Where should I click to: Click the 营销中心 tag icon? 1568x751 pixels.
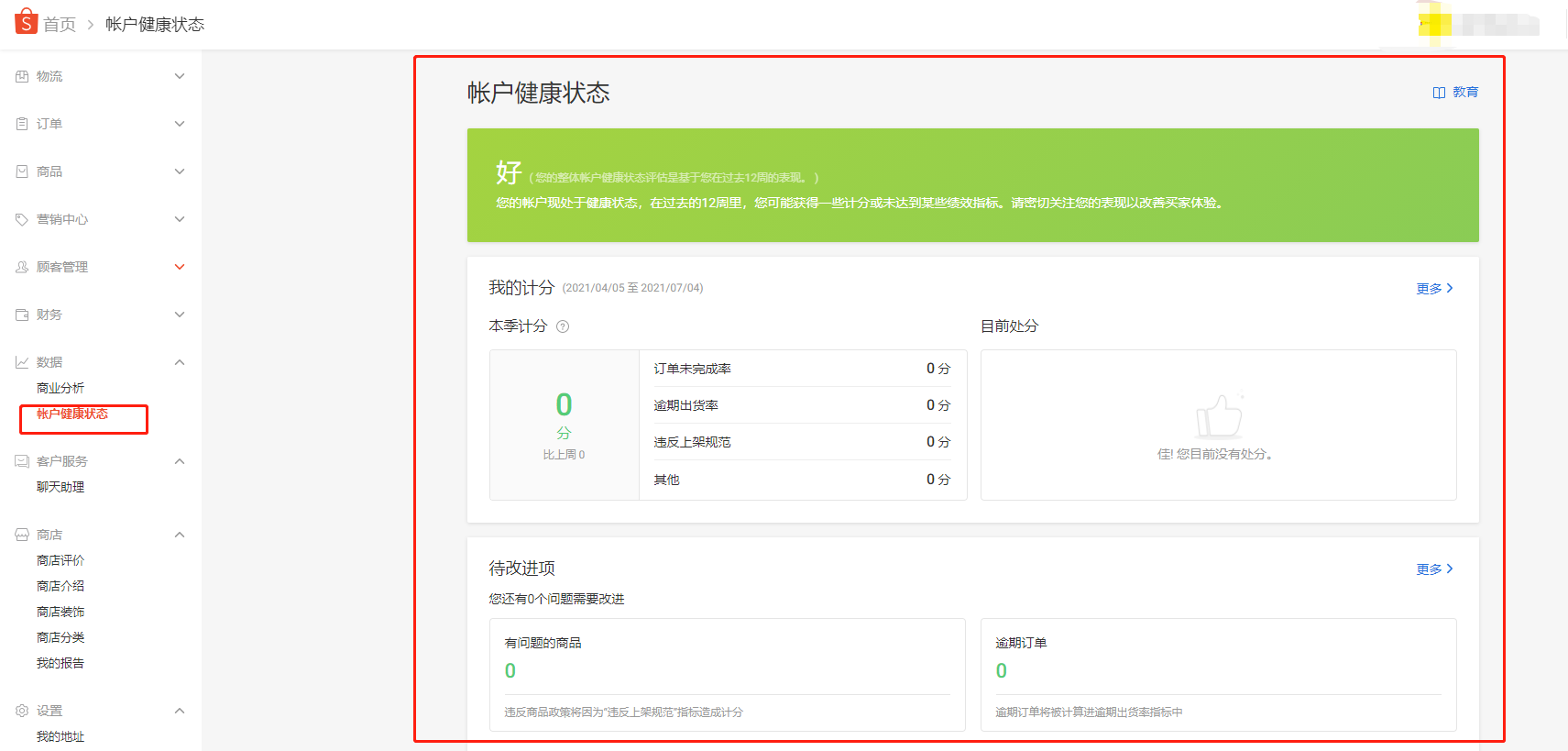coord(22,219)
